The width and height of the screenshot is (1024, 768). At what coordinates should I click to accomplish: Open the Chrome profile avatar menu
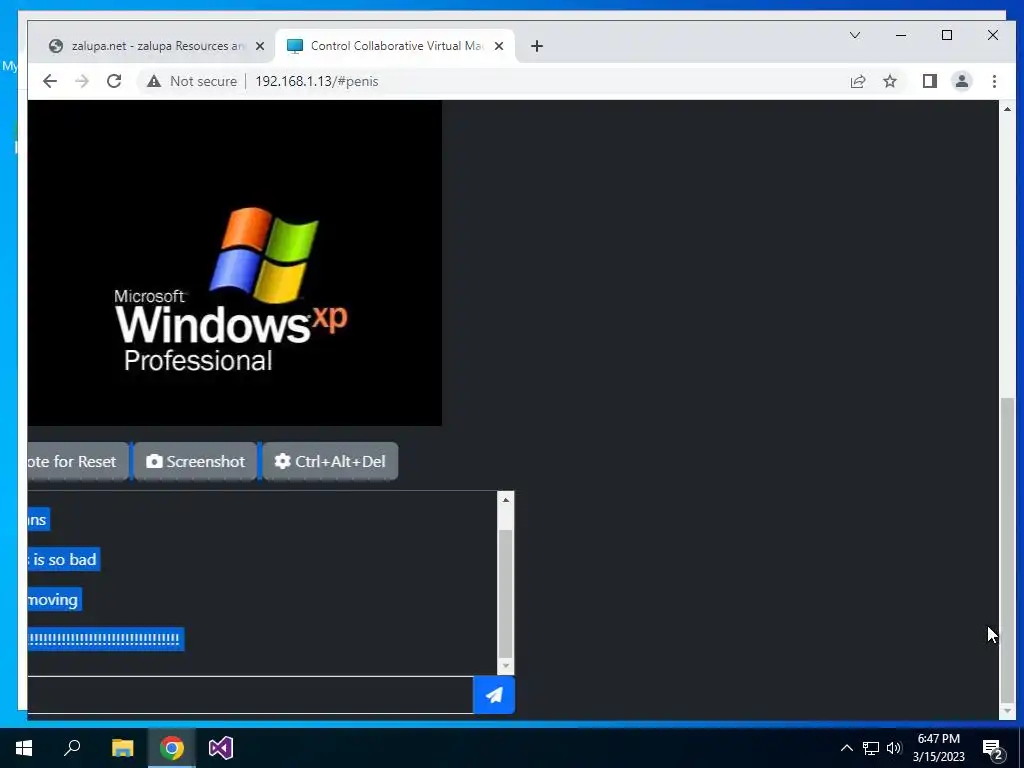(961, 81)
